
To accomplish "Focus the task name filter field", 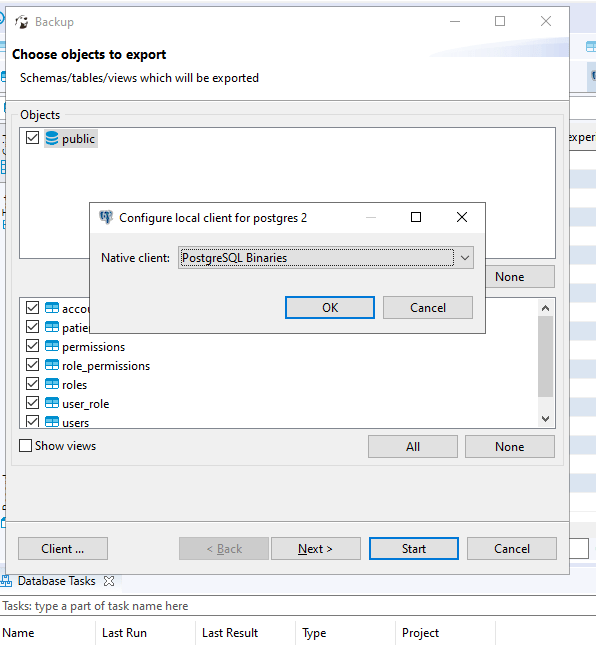I will [298, 606].
